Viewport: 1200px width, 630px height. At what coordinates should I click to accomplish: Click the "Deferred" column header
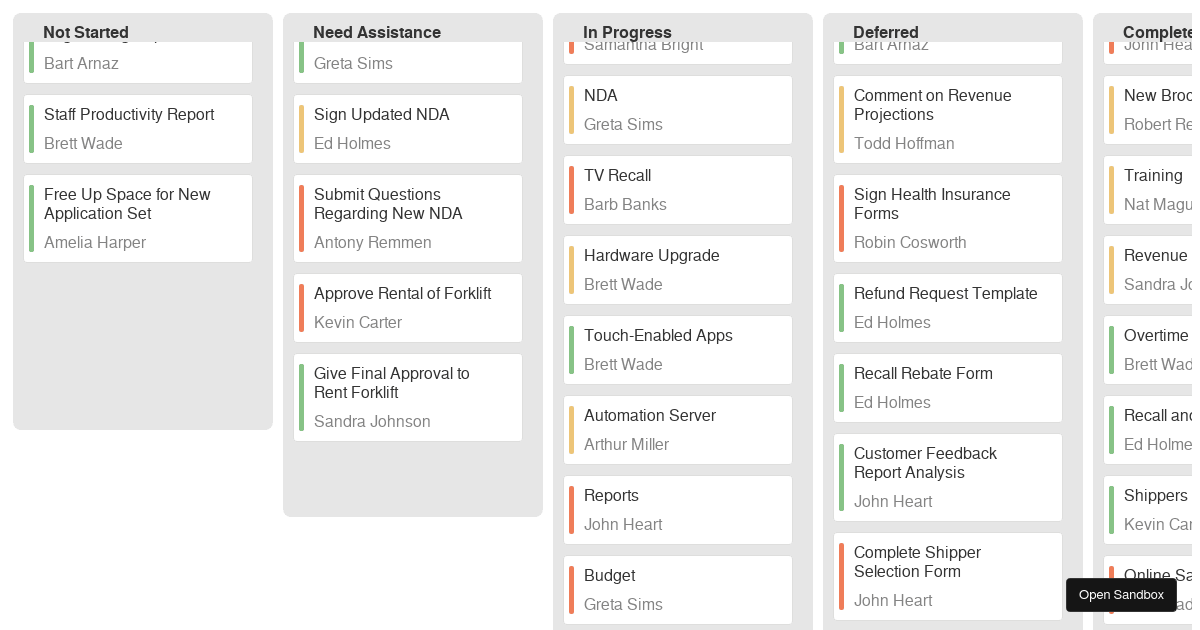(886, 32)
